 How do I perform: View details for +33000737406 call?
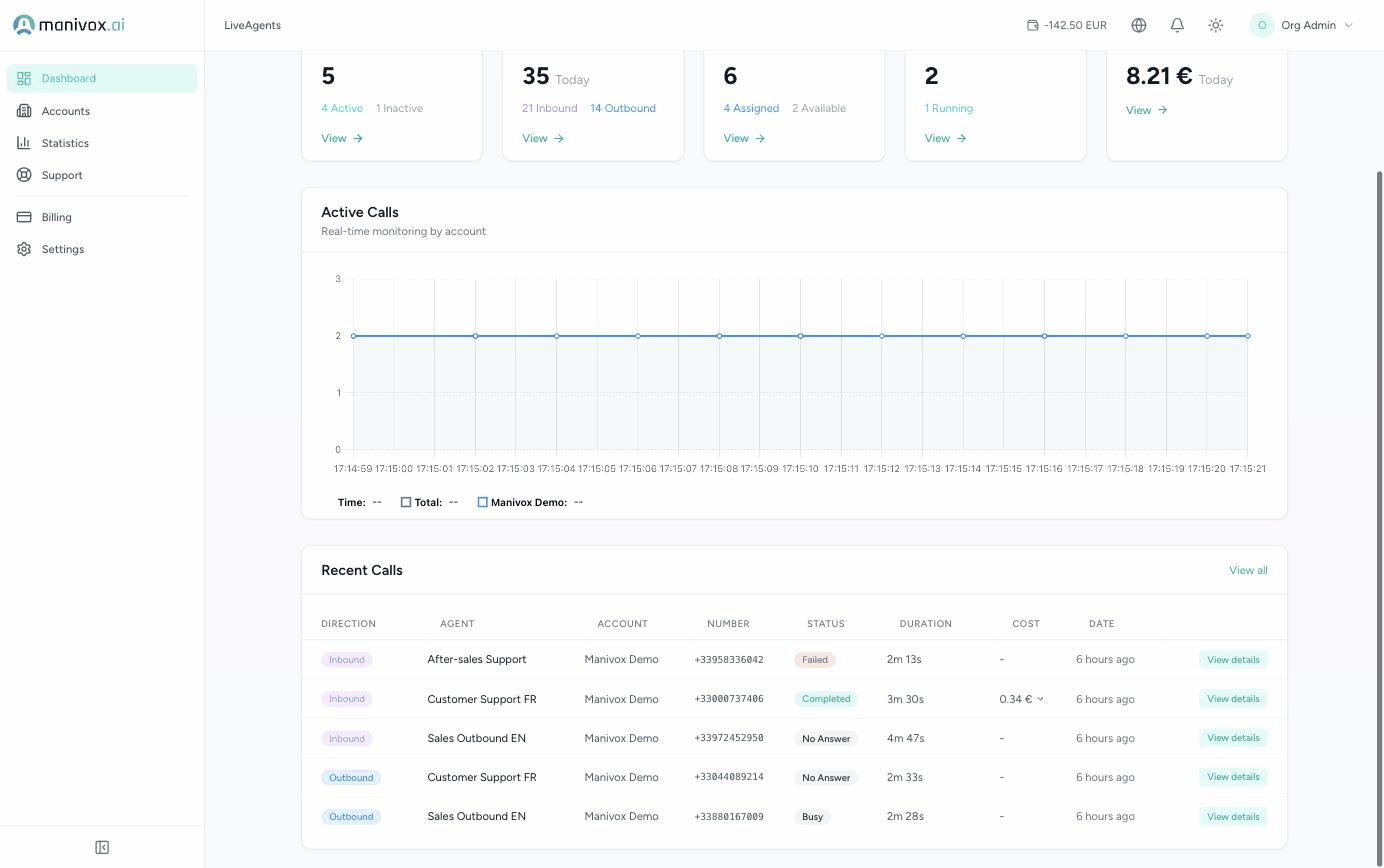[1233, 699]
